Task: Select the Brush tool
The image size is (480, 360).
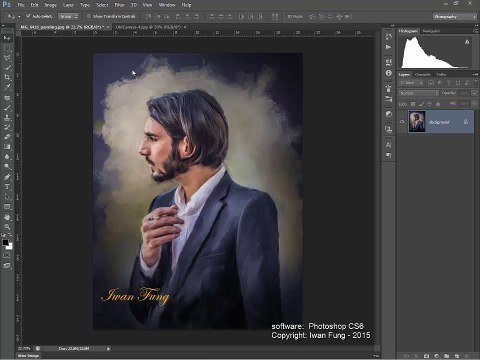Action: point(7,108)
